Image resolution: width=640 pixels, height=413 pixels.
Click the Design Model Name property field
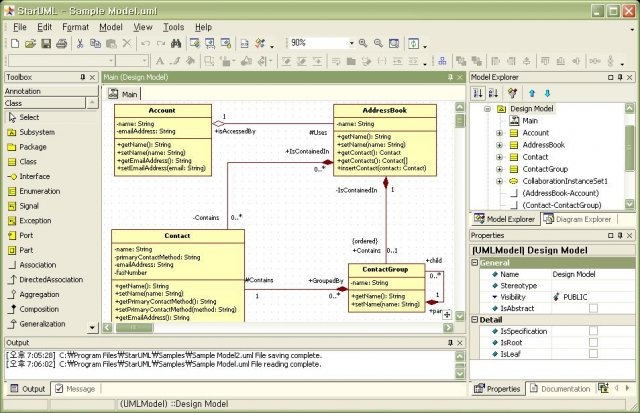[590, 274]
